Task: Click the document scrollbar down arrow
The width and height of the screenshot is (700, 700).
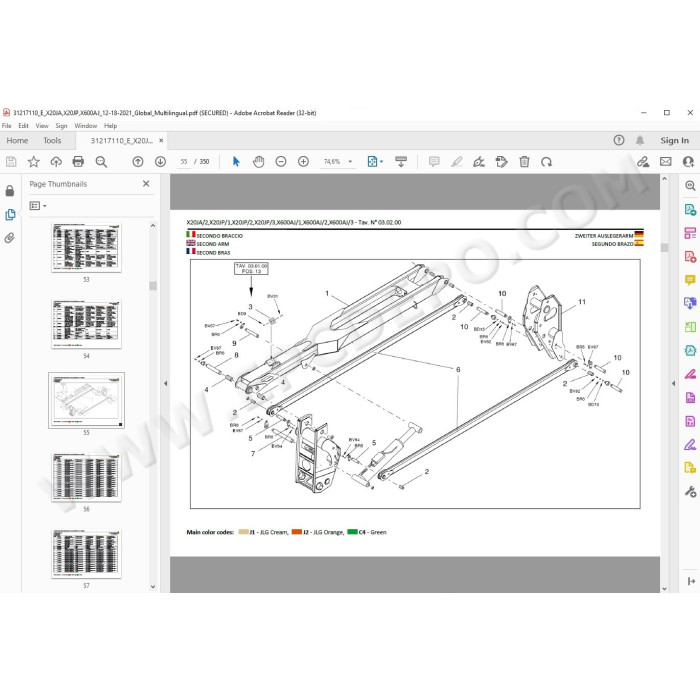Action: tap(664, 588)
